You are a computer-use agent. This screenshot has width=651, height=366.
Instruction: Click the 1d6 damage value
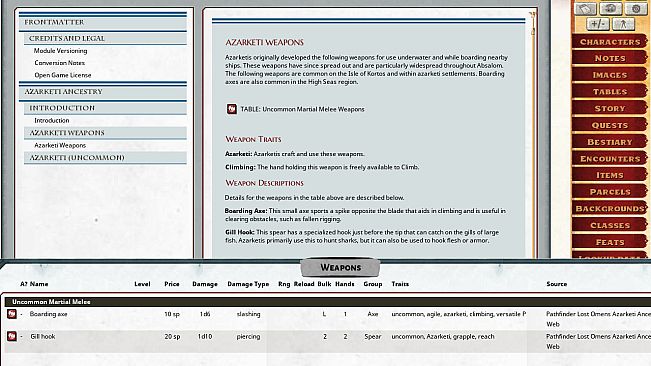click(x=205, y=314)
